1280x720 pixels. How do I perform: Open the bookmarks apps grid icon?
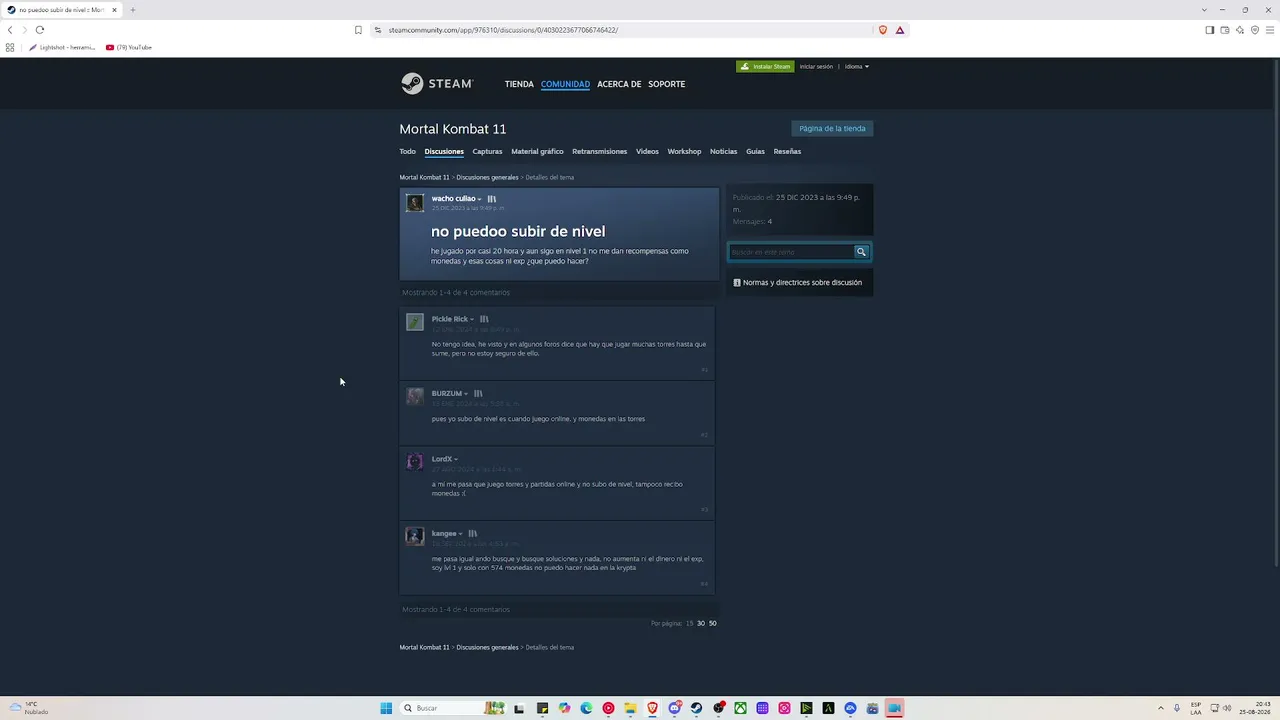[x=10, y=47]
